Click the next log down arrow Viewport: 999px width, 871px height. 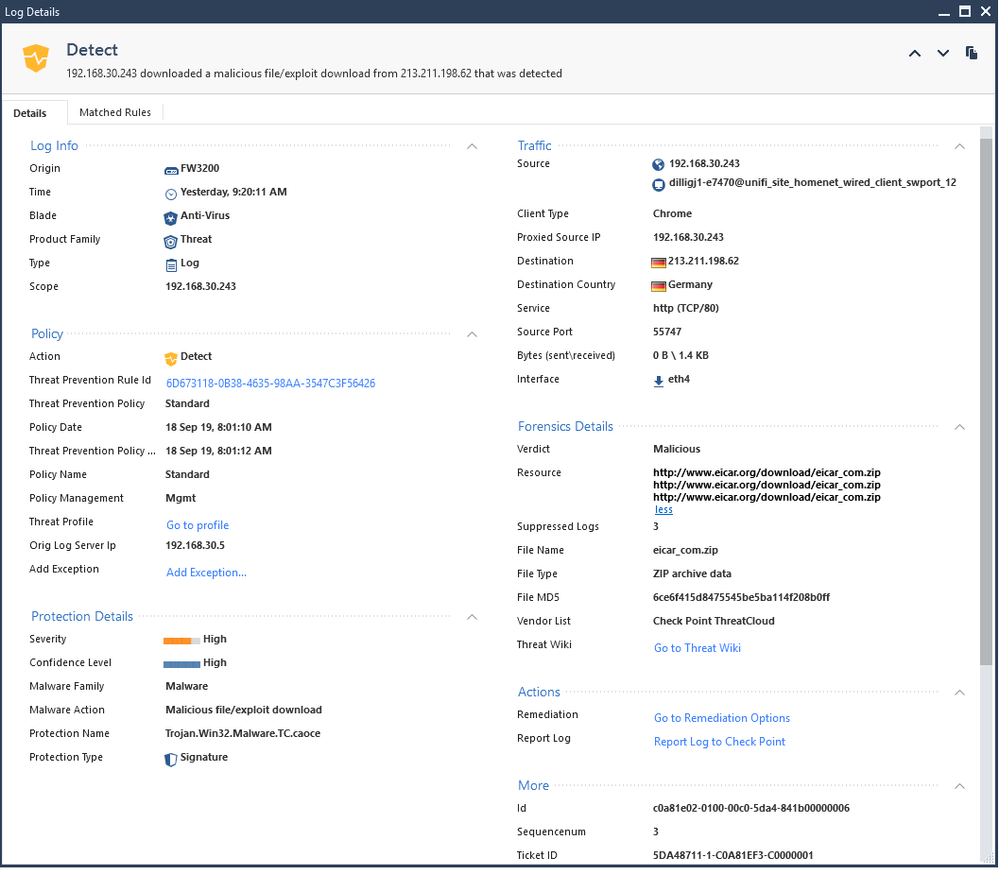[943, 54]
